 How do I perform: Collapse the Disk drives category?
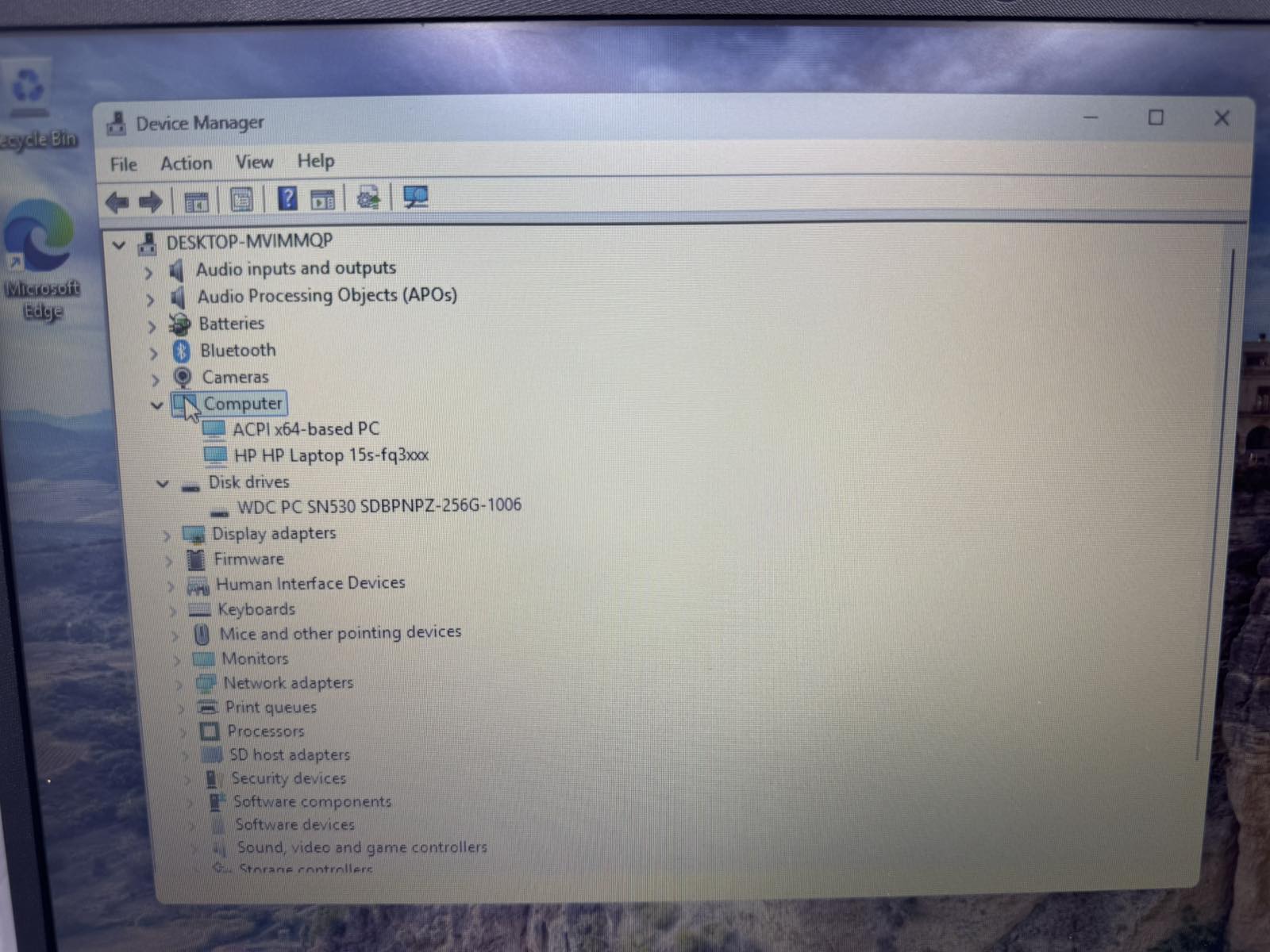coord(163,483)
